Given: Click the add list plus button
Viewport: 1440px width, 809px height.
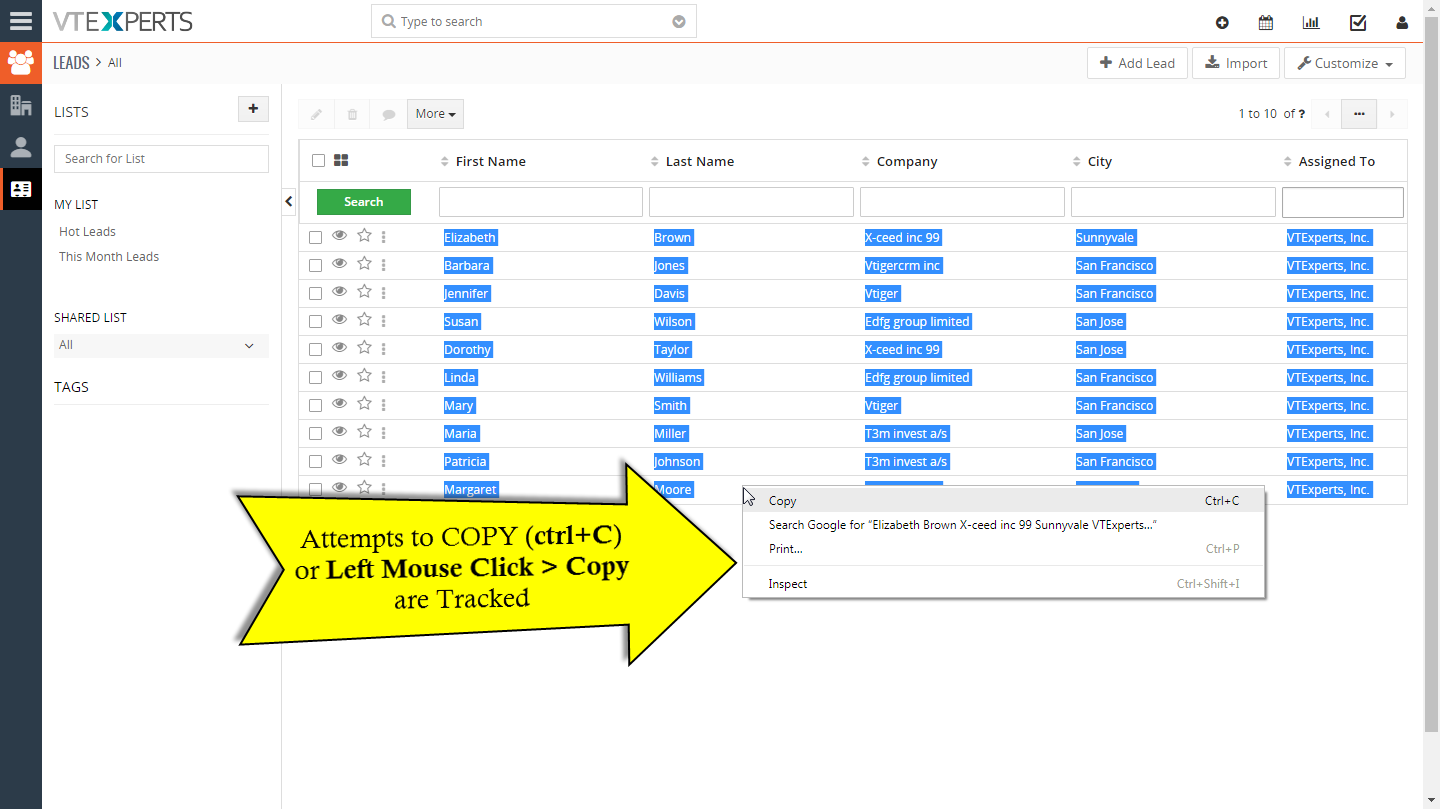Looking at the screenshot, I should click(253, 109).
